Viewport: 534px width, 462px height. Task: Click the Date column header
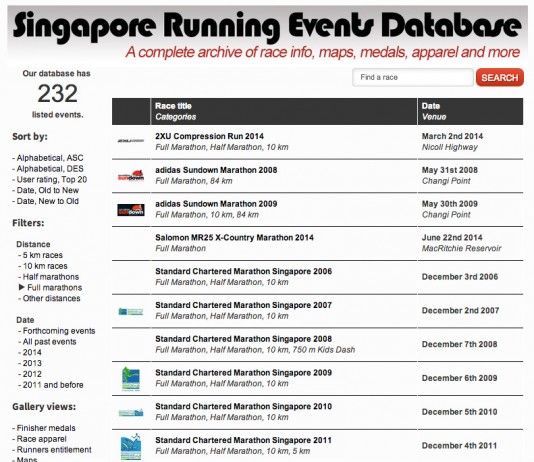click(431, 106)
